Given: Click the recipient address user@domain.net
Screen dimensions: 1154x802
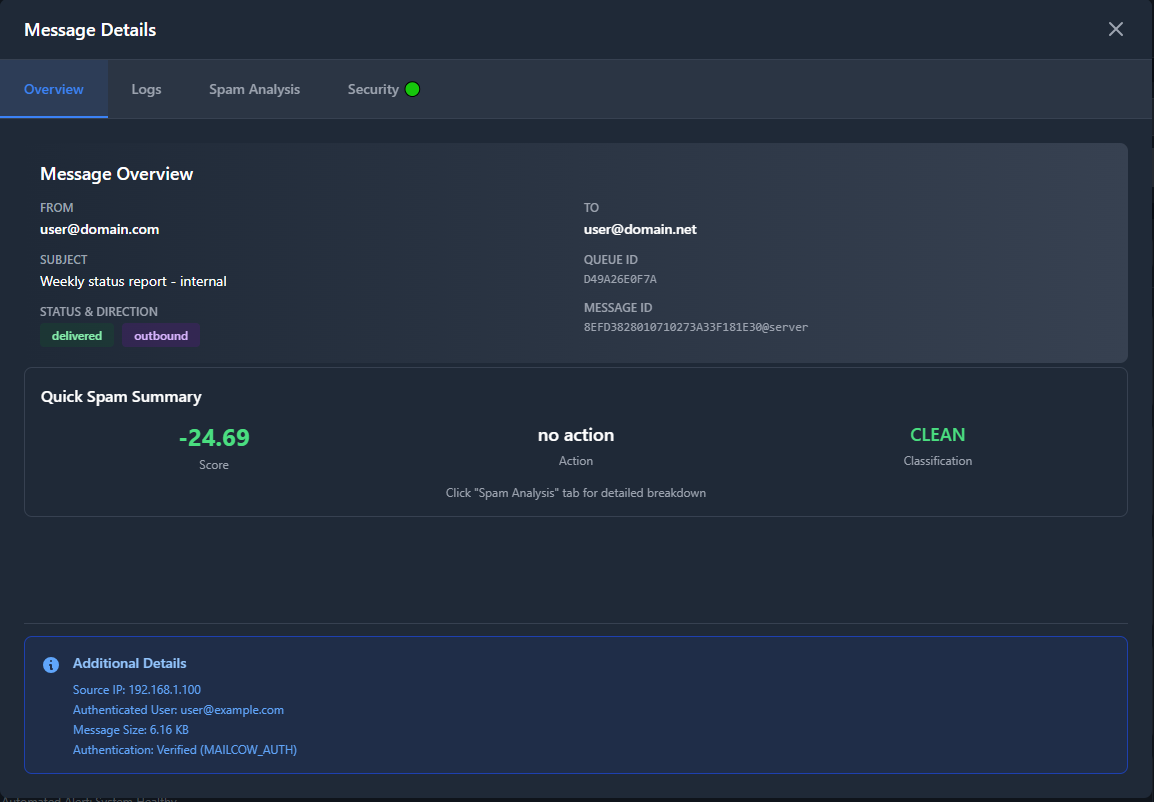Looking at the screenshot, I should 640,229.
